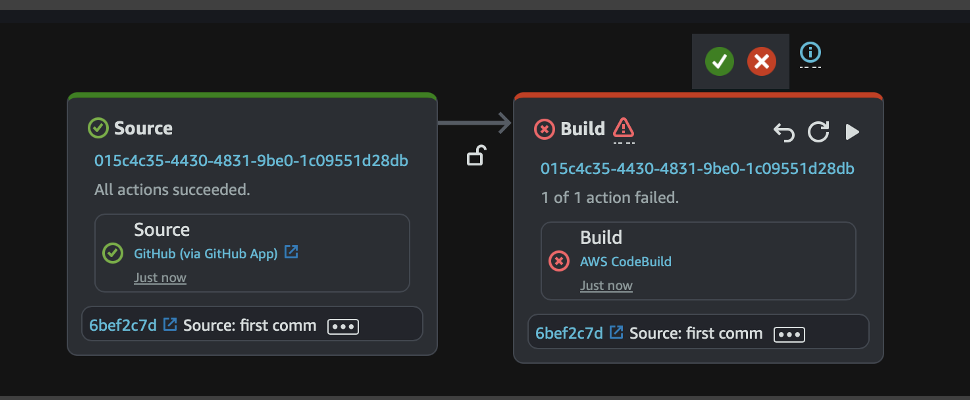Click the '1 of 1 action failed.' text
970x400 pixels.
coord(609,198)
